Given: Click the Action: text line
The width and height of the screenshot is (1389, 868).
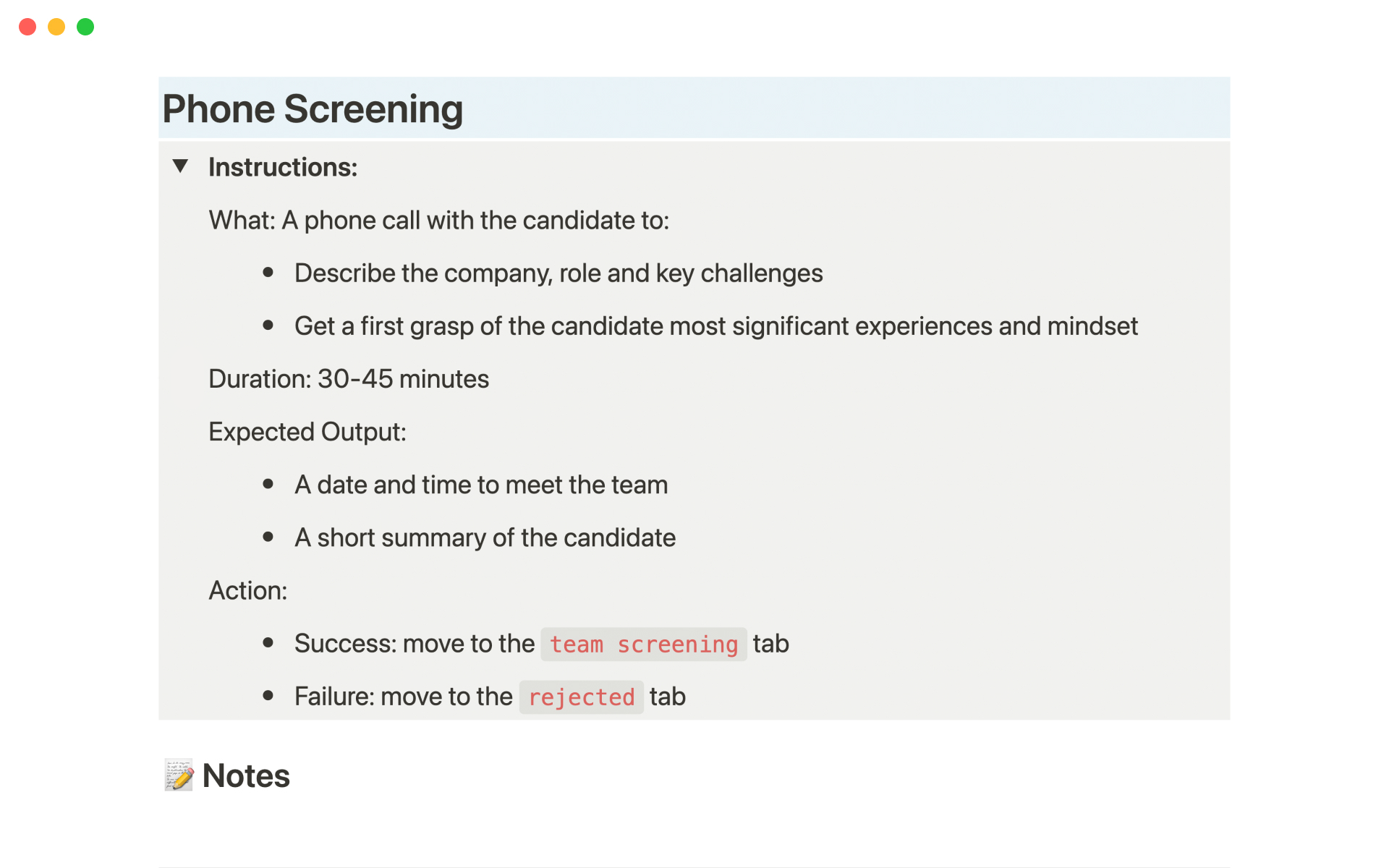Looking at the screenshot, I should click(247, 590).
